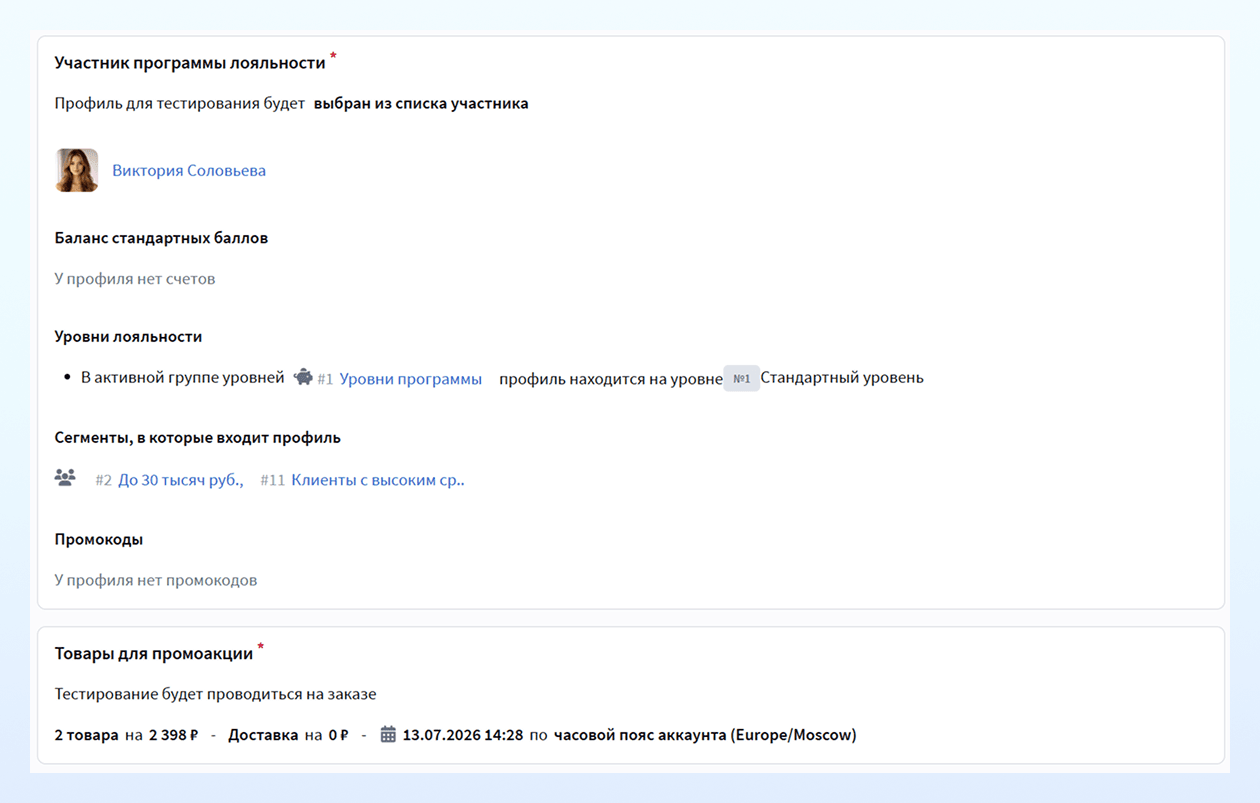Click heading Сегменты, в которые входит профиль
Viewport: 1260px width, 803px height.
coord(198,438)
